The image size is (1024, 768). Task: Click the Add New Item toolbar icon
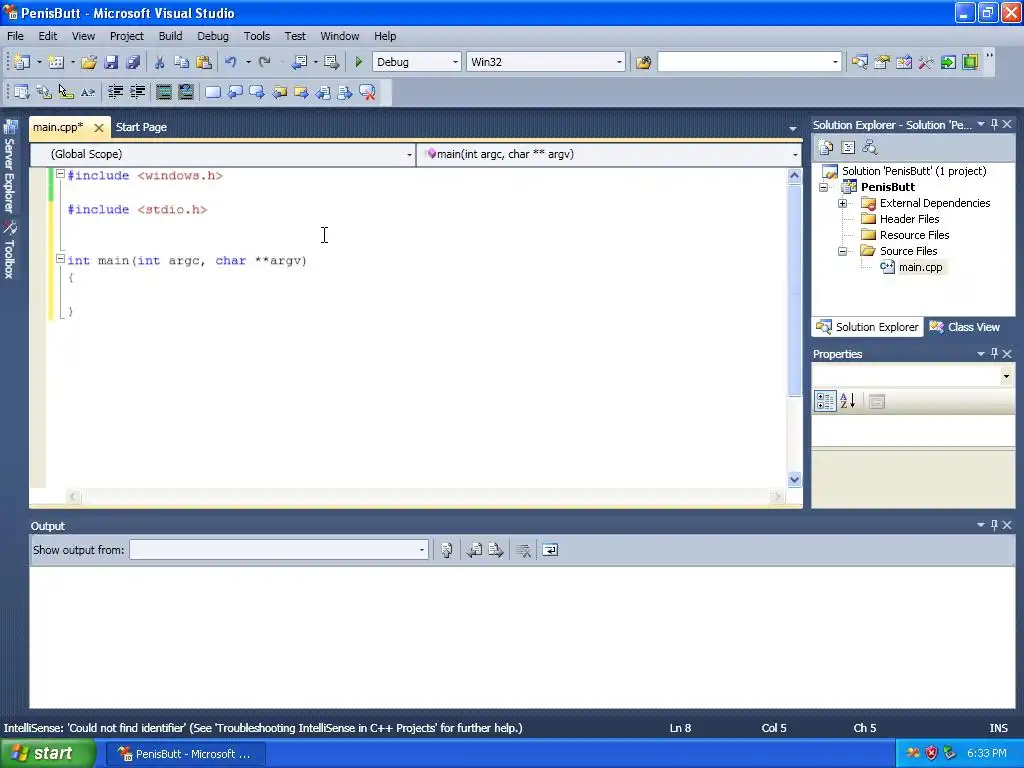click(x=56, y=62)
